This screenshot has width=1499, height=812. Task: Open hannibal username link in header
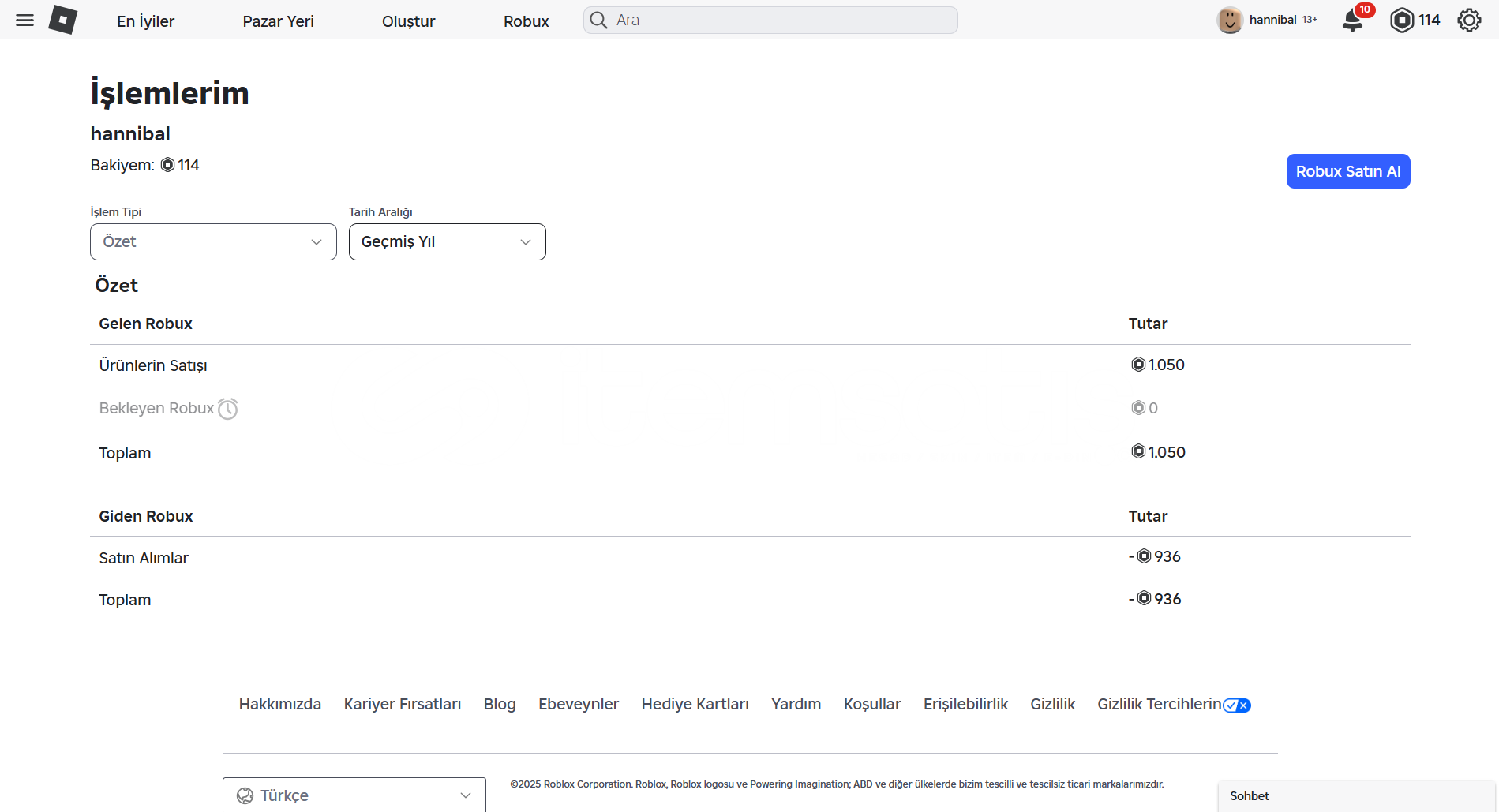pos(1272,20)
